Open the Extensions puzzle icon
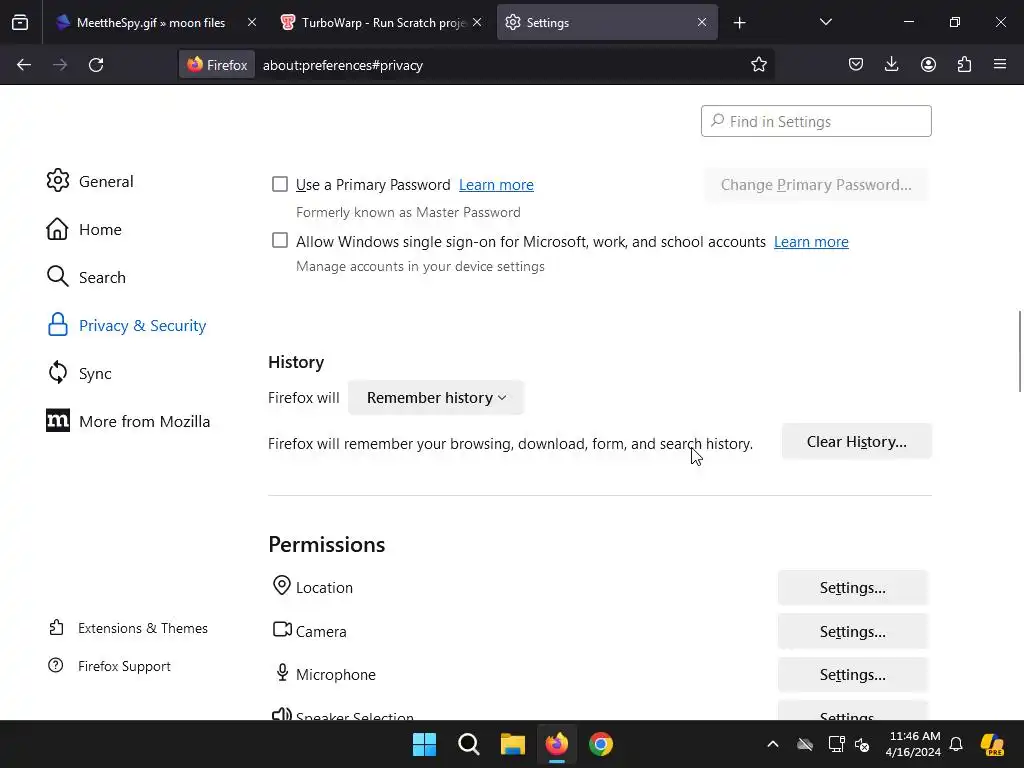 [x=964, y=65]
